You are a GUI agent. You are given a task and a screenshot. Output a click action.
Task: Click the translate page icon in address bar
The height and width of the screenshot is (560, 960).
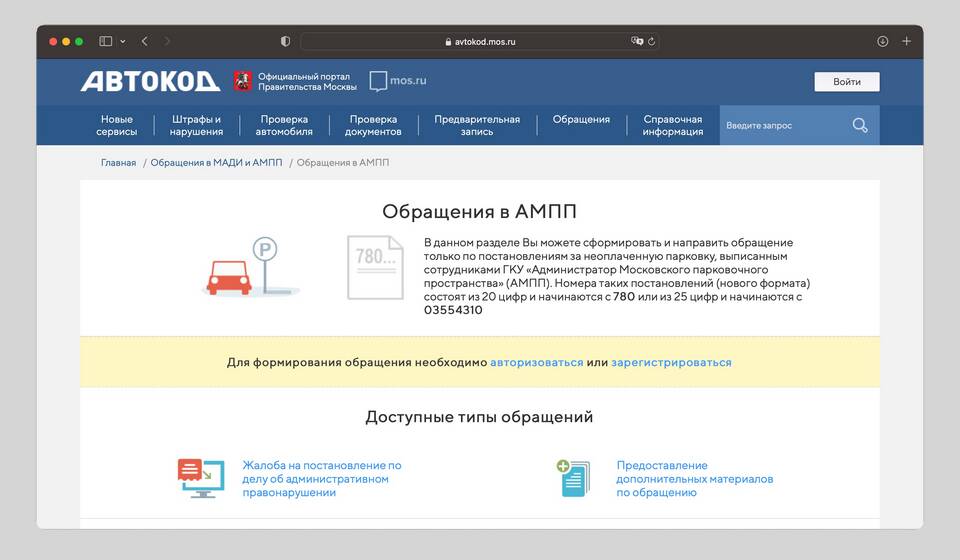pos(636,41)
